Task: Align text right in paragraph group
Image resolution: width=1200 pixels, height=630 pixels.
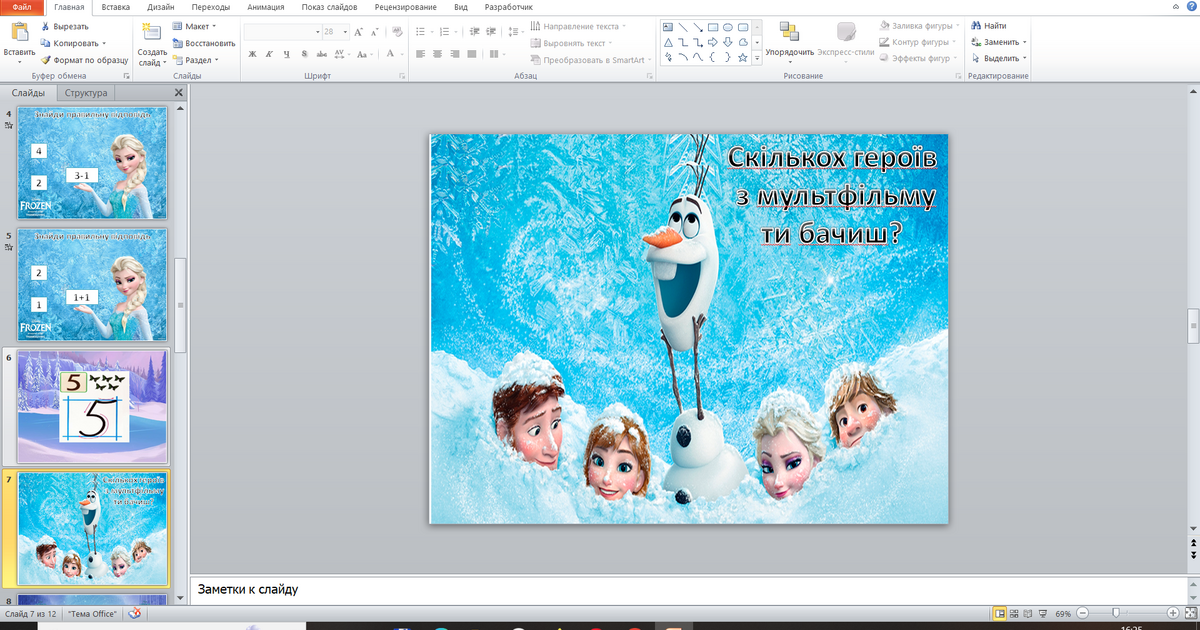Action: pyautogui.click(x=453, y=54)
